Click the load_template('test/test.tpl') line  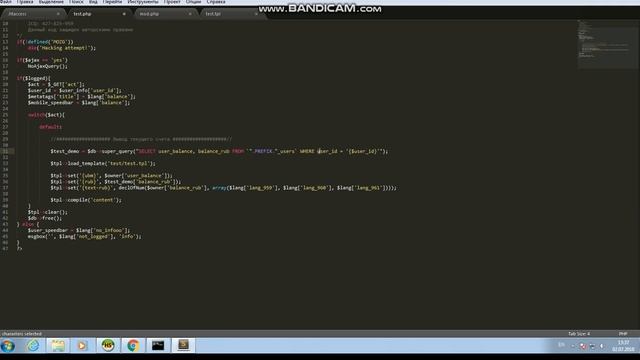(x=103, y=163)
